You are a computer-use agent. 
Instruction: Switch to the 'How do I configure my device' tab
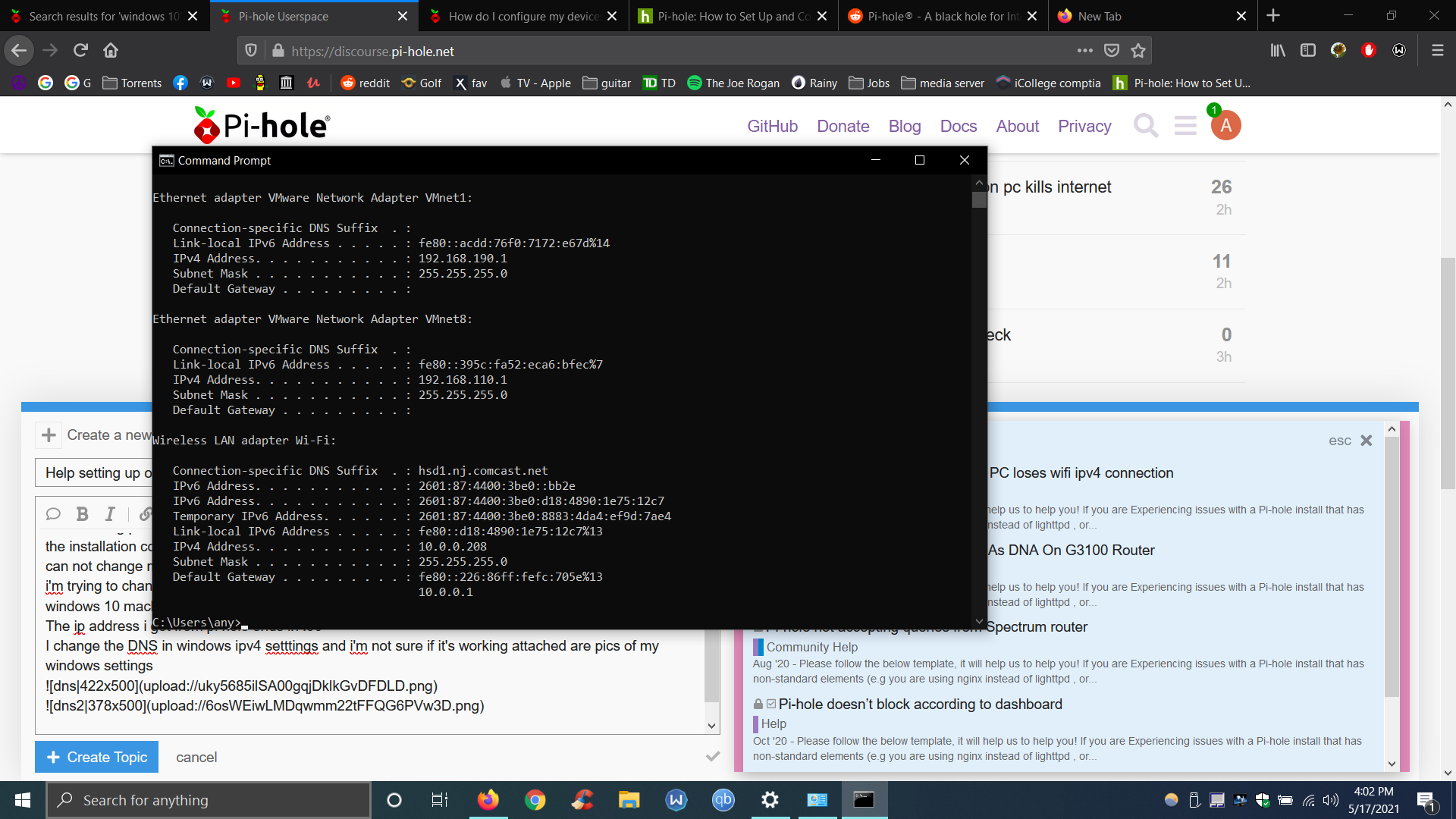523,16
